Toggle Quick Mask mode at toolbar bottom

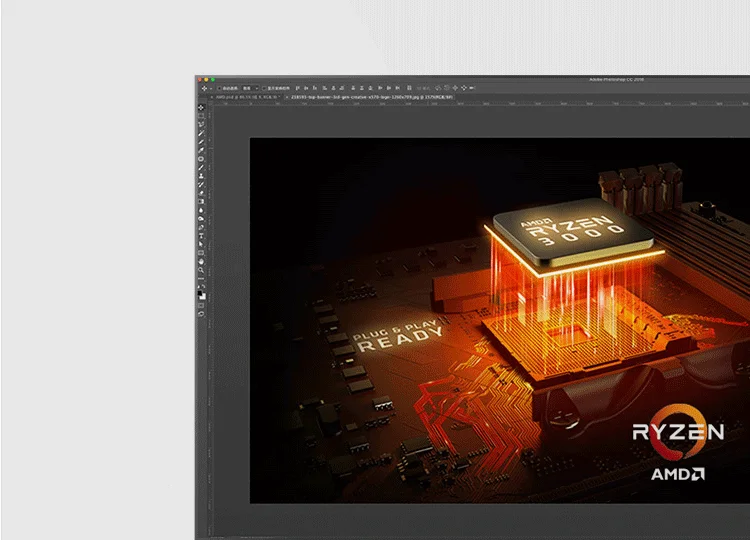(x=201, y=306)
